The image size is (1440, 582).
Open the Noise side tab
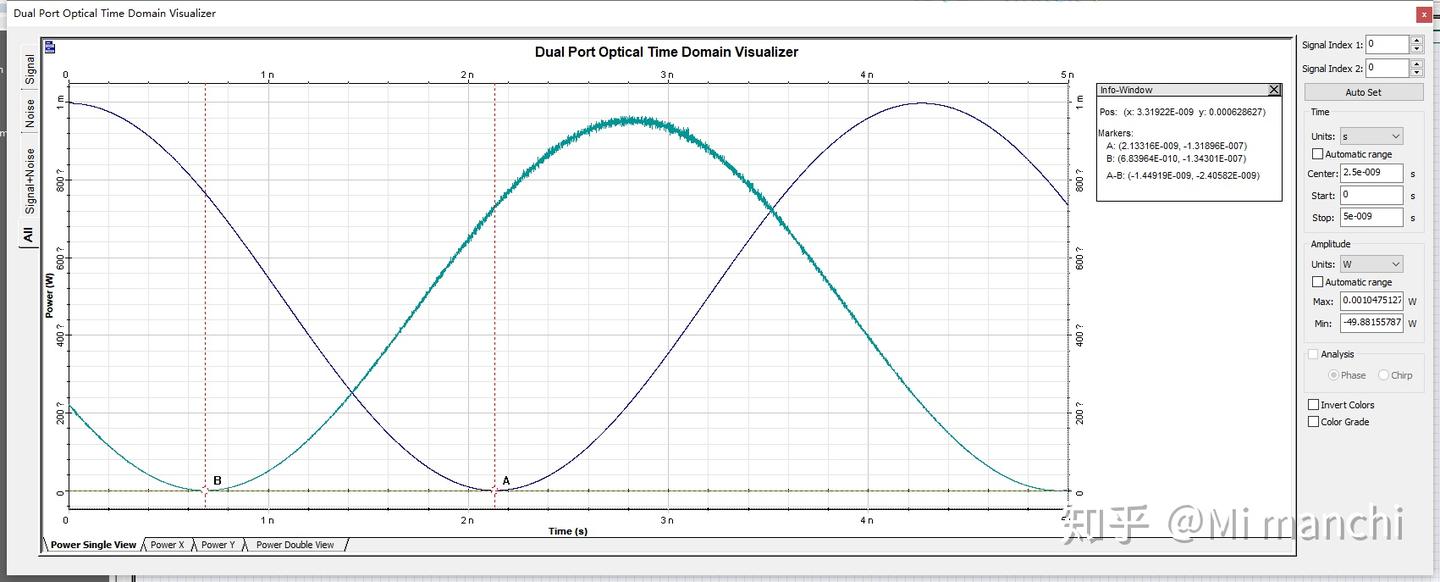pyautogui.click(x=30, y=113)
